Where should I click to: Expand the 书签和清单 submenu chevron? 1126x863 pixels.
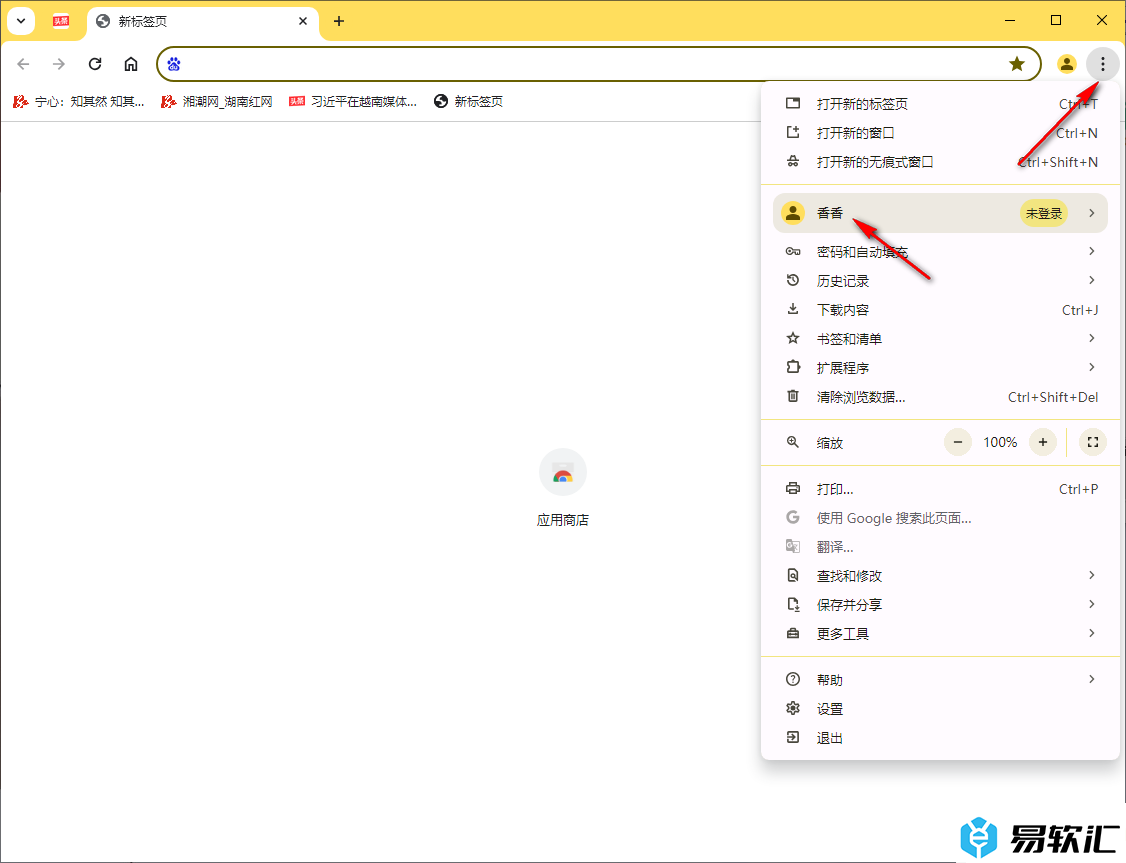1092,338
